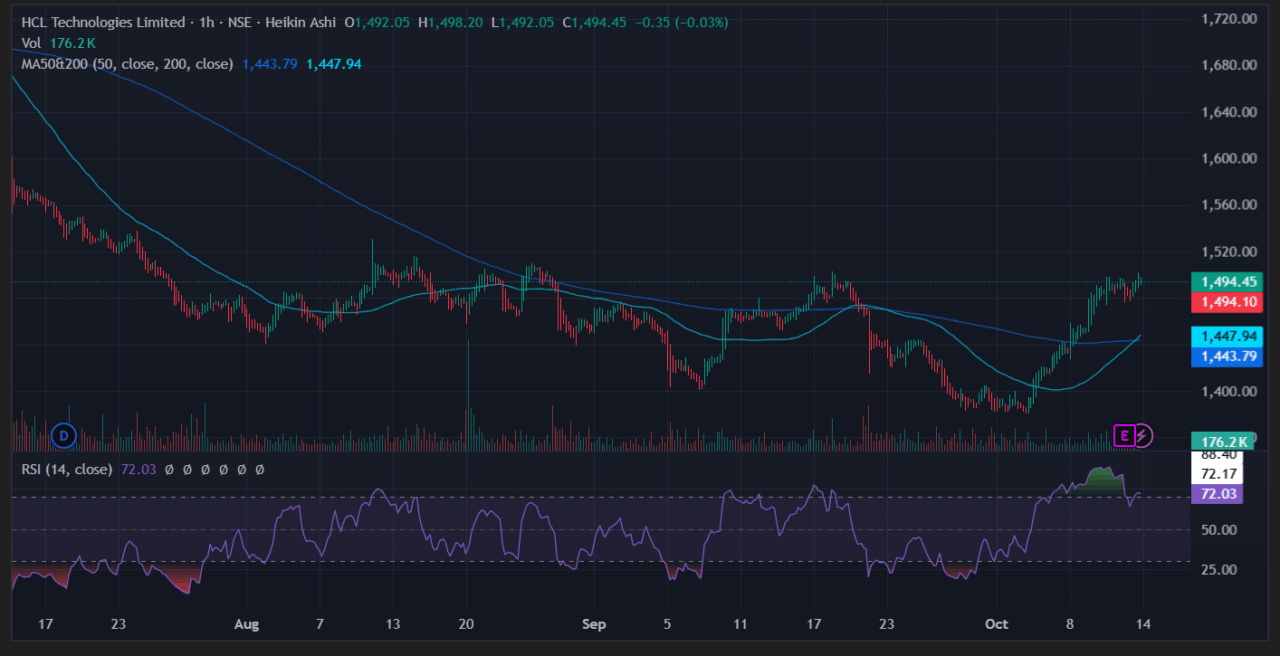Screen dimensions: 1280x656
Task: Click the dividend 'D' marker icon
Action: tap(64, 435)
